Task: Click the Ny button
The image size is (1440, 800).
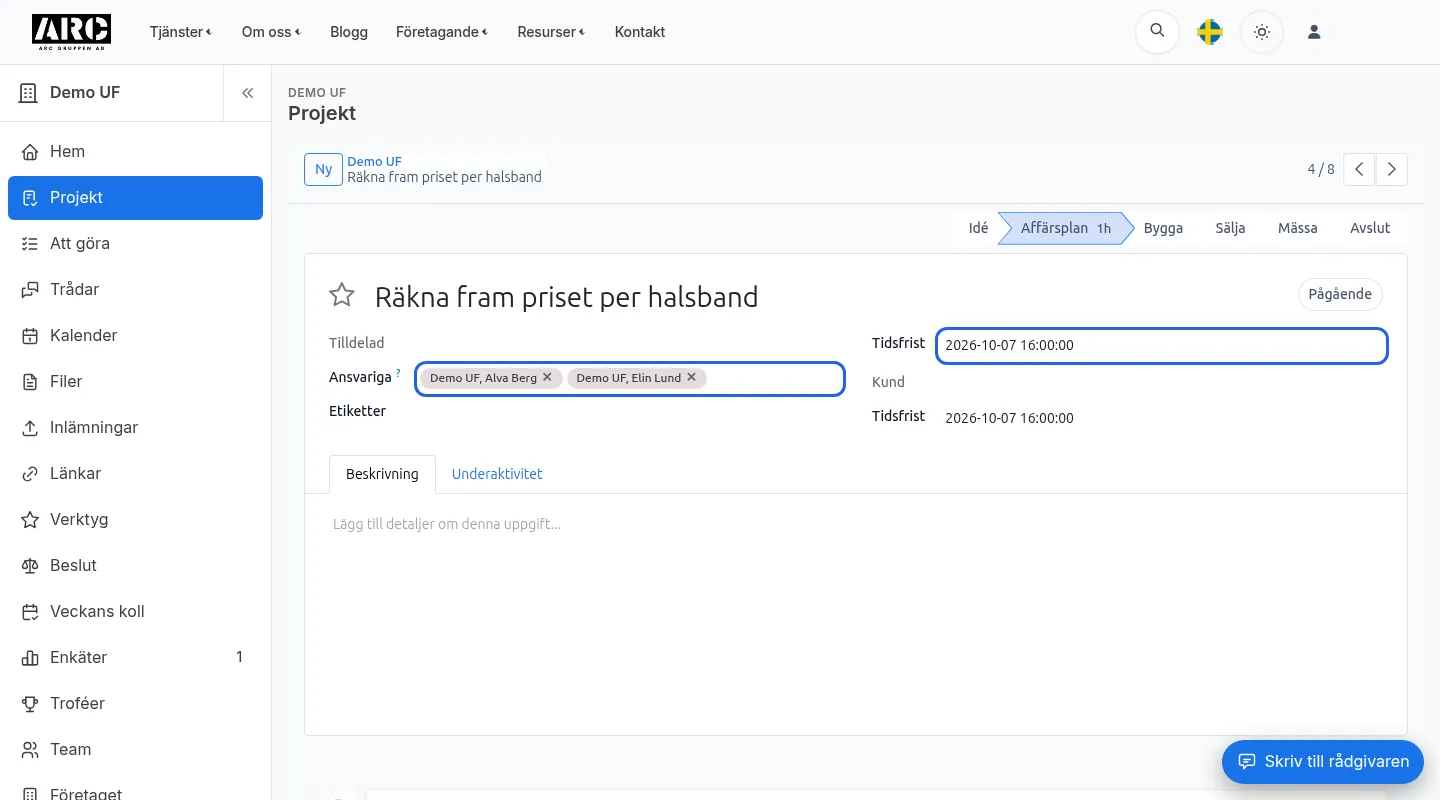Action: point(323,169)
